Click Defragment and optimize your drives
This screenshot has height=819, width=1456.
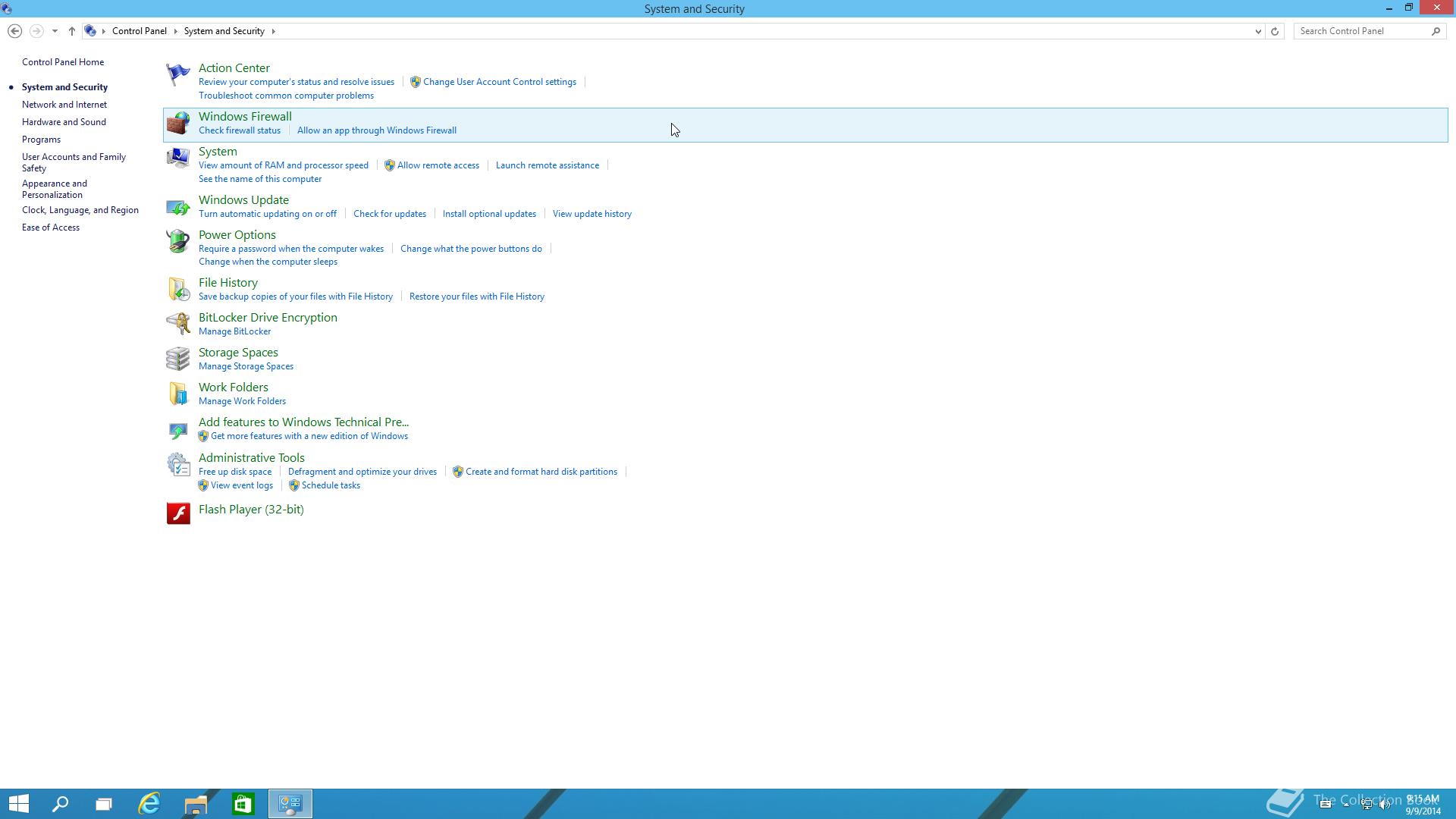point(362,472)
